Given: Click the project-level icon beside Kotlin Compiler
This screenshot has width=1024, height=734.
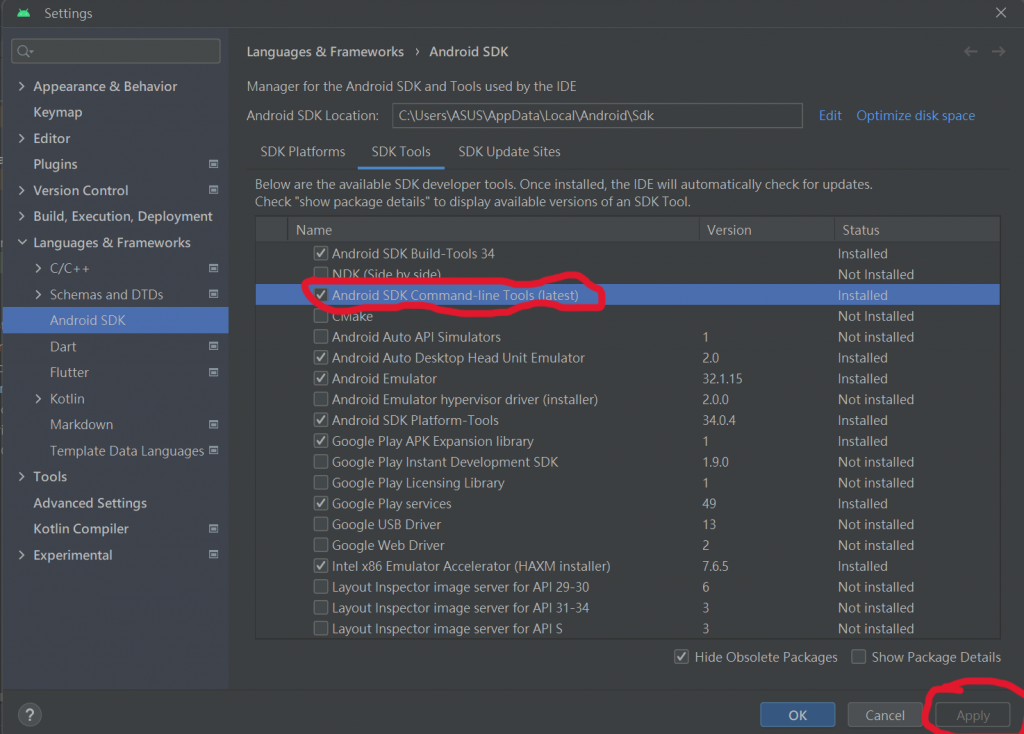Looking at the screenshot, I should point(214,528).
